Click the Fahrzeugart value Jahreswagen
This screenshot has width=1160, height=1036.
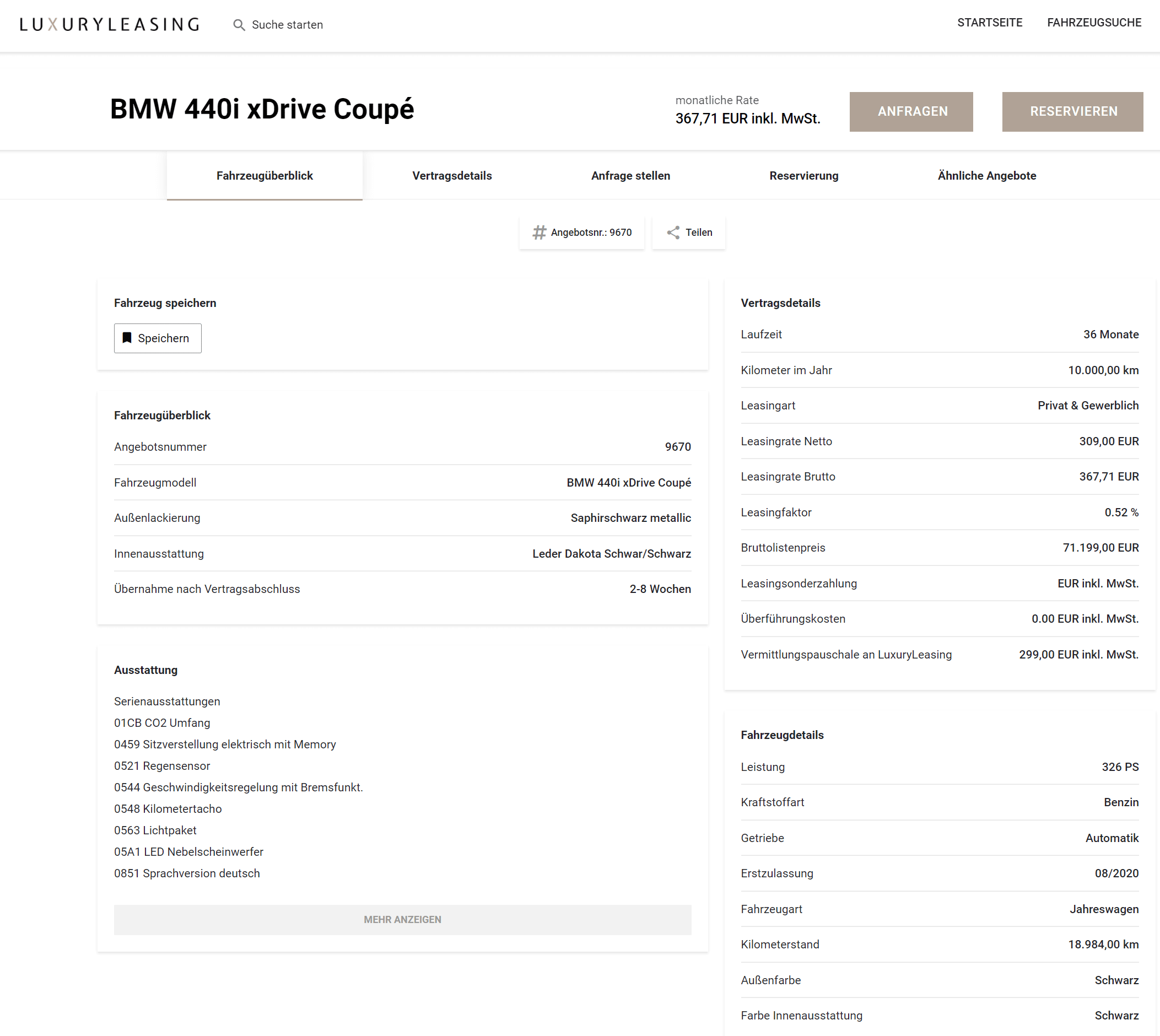(x=1104, y=909)
